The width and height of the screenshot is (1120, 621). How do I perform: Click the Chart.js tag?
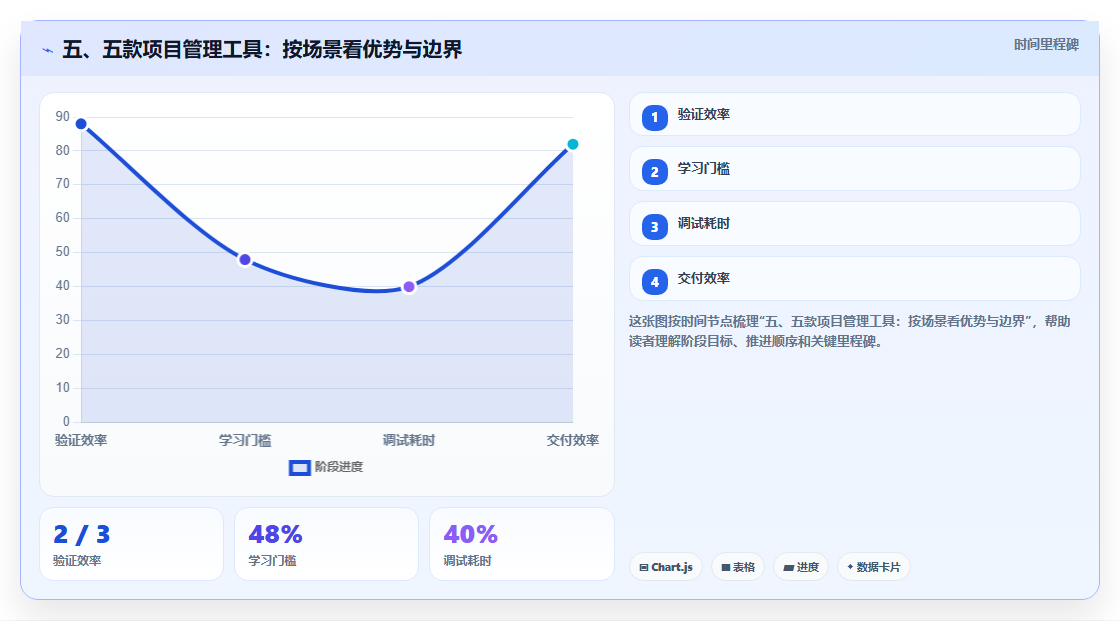point(666,567)
